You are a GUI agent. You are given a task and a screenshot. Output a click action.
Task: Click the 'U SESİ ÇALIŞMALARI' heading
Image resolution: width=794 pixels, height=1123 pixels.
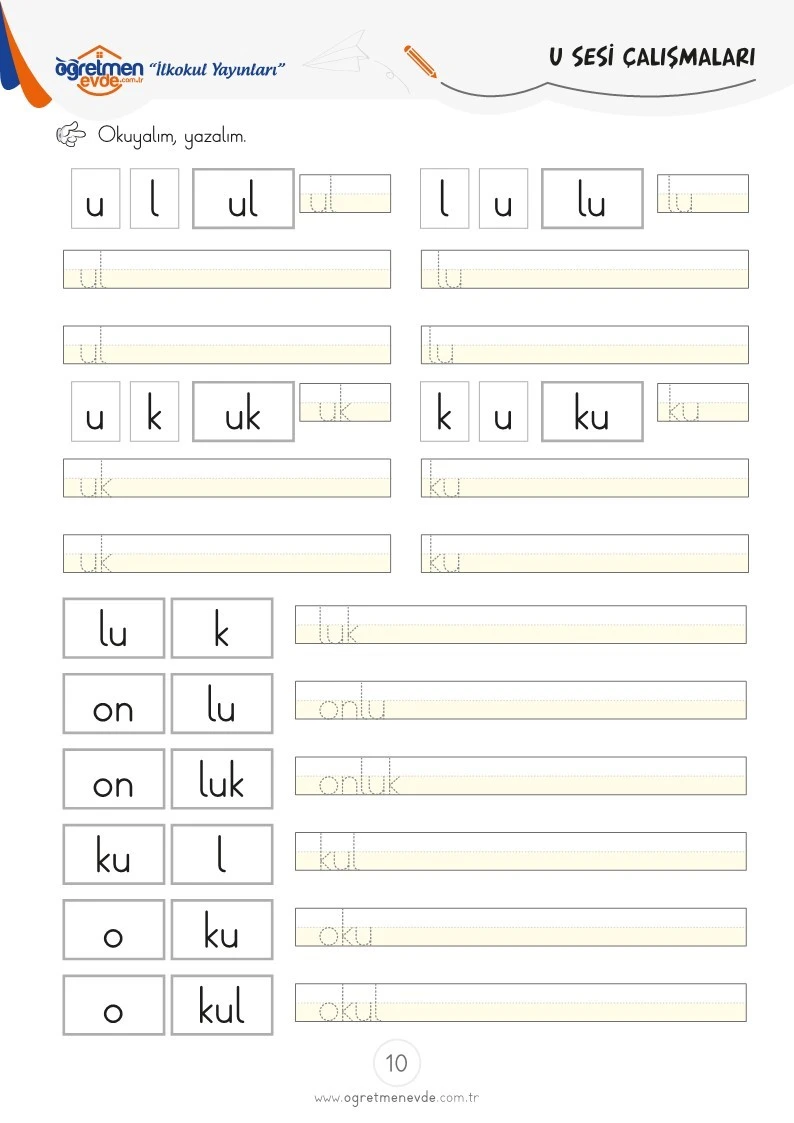[x=652, y=57]
